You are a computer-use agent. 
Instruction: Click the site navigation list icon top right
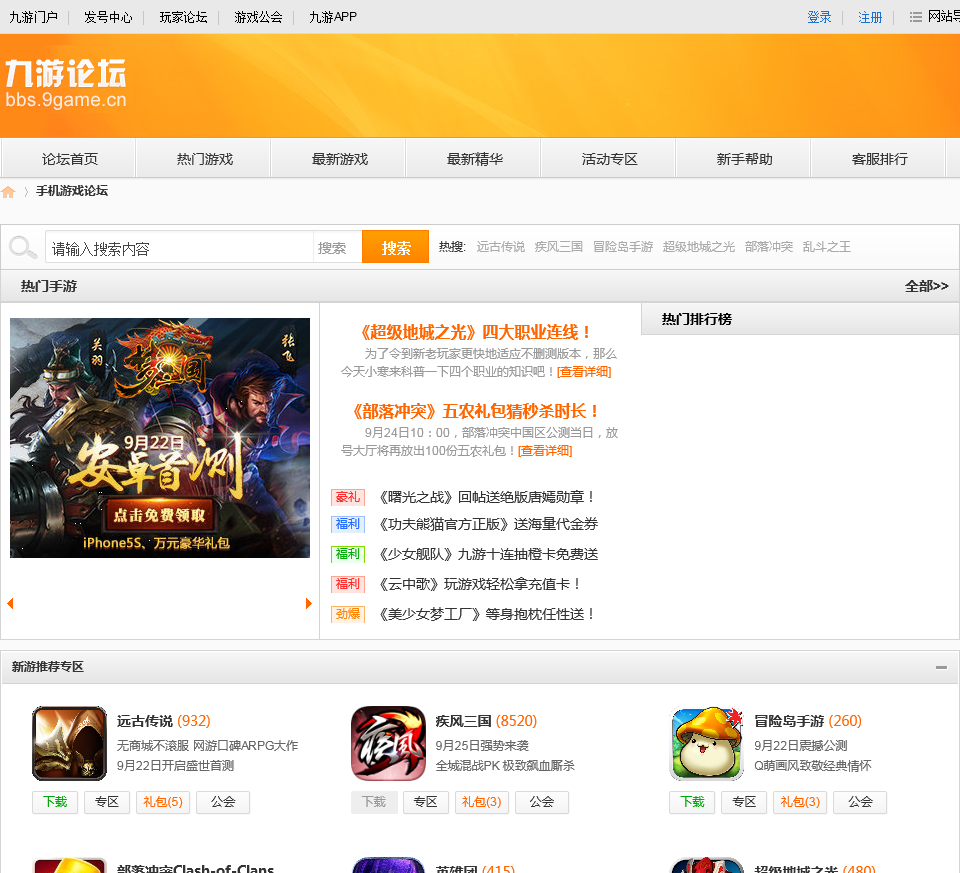[x=915, y=17]
